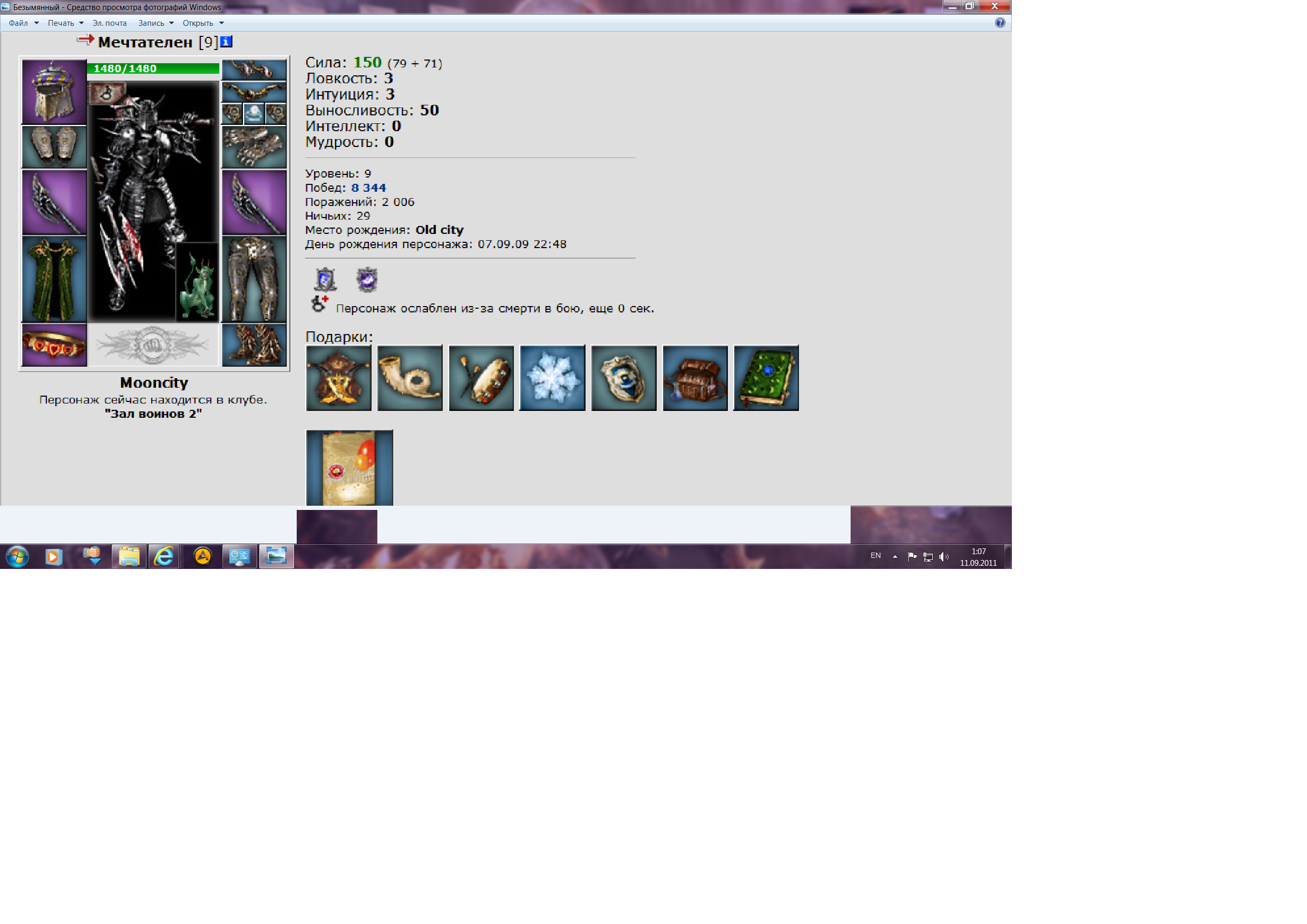Click character name Мечтателен

[x=145, y=42]
